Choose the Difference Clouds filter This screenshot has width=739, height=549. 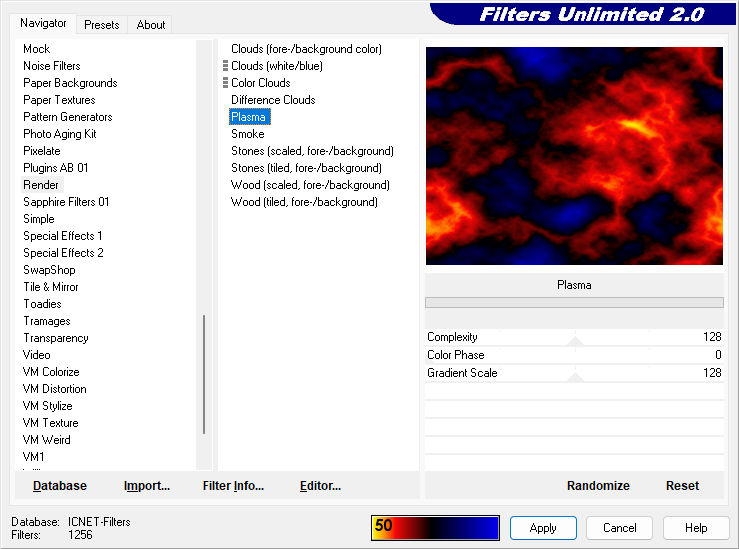(273, 99)
